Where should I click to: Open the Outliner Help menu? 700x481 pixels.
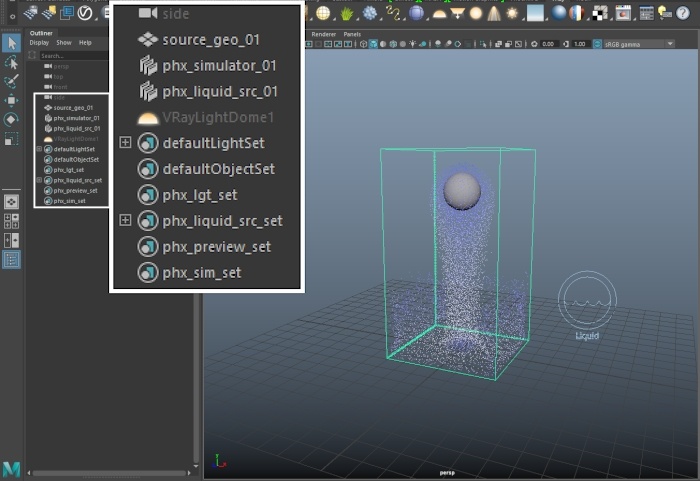[x=85, y=43]
